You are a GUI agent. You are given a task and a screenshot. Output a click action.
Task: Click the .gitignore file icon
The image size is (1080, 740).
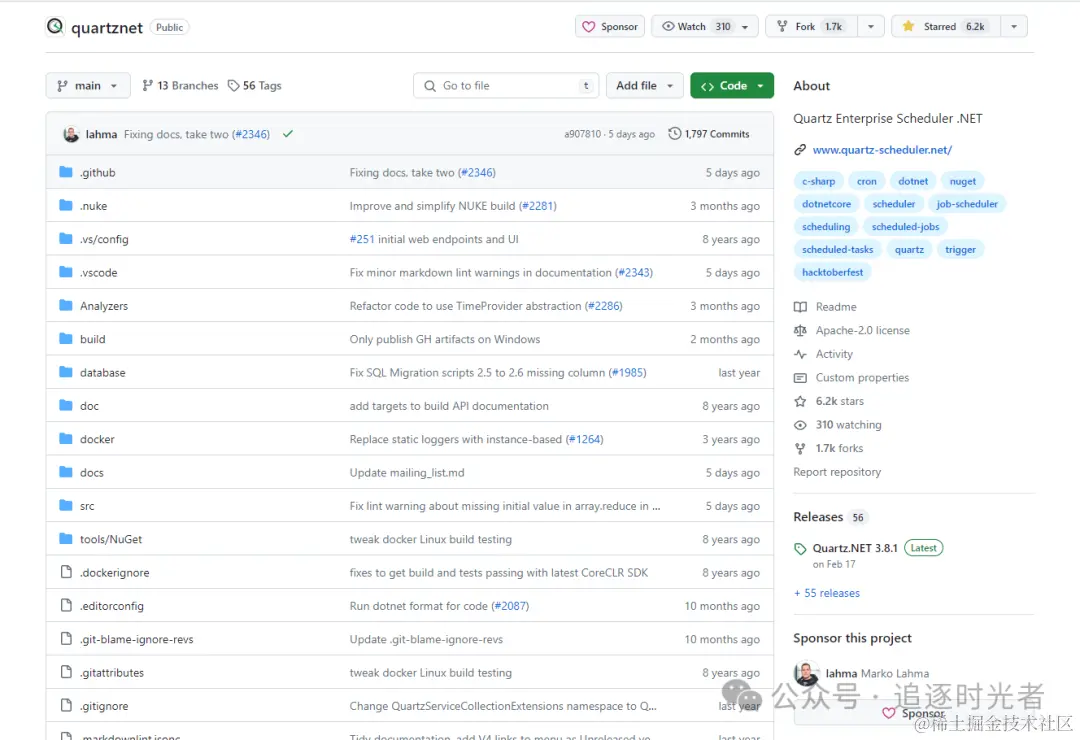(x=66, y=706)
